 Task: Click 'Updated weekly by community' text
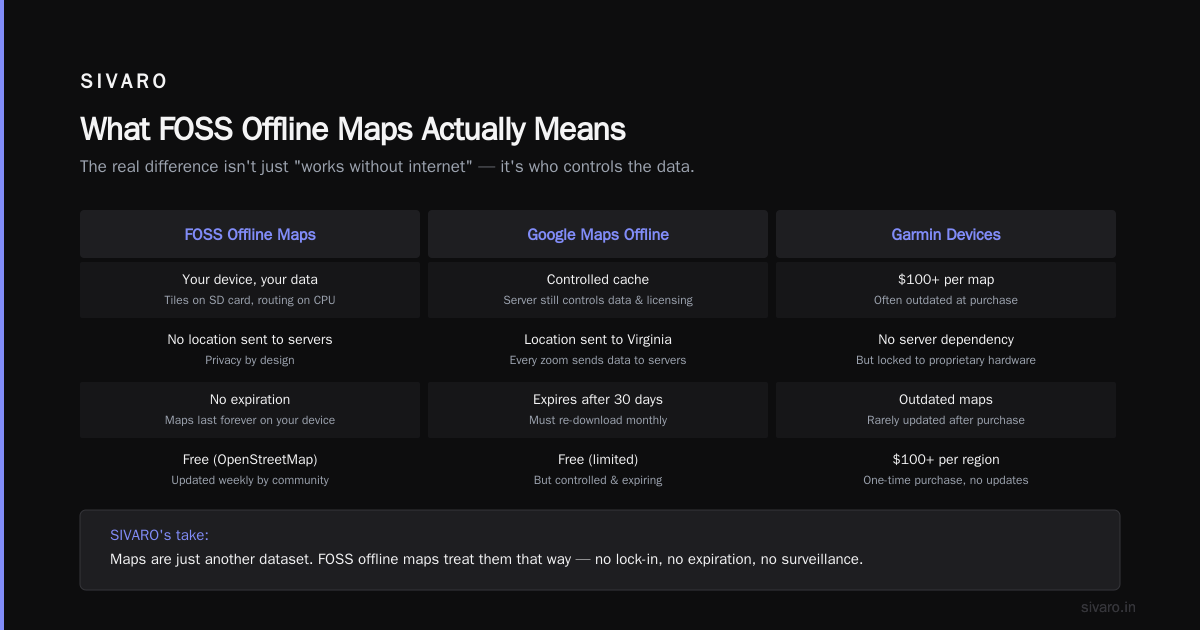[x=250, y=480]
